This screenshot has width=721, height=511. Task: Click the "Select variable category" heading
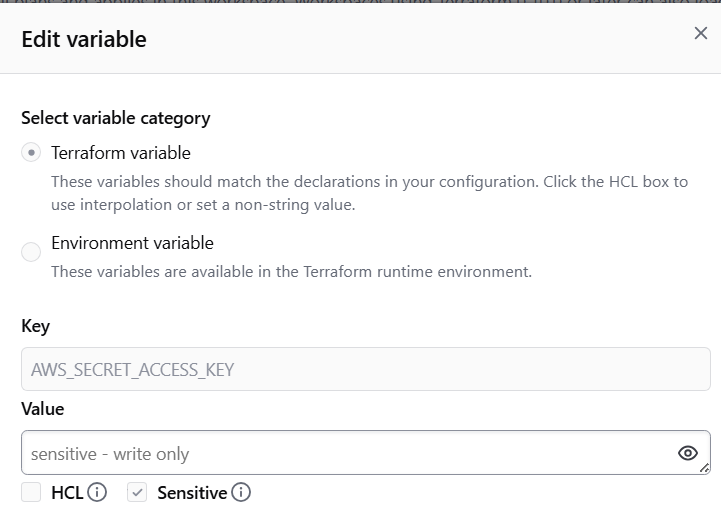[x=116, y=118]
